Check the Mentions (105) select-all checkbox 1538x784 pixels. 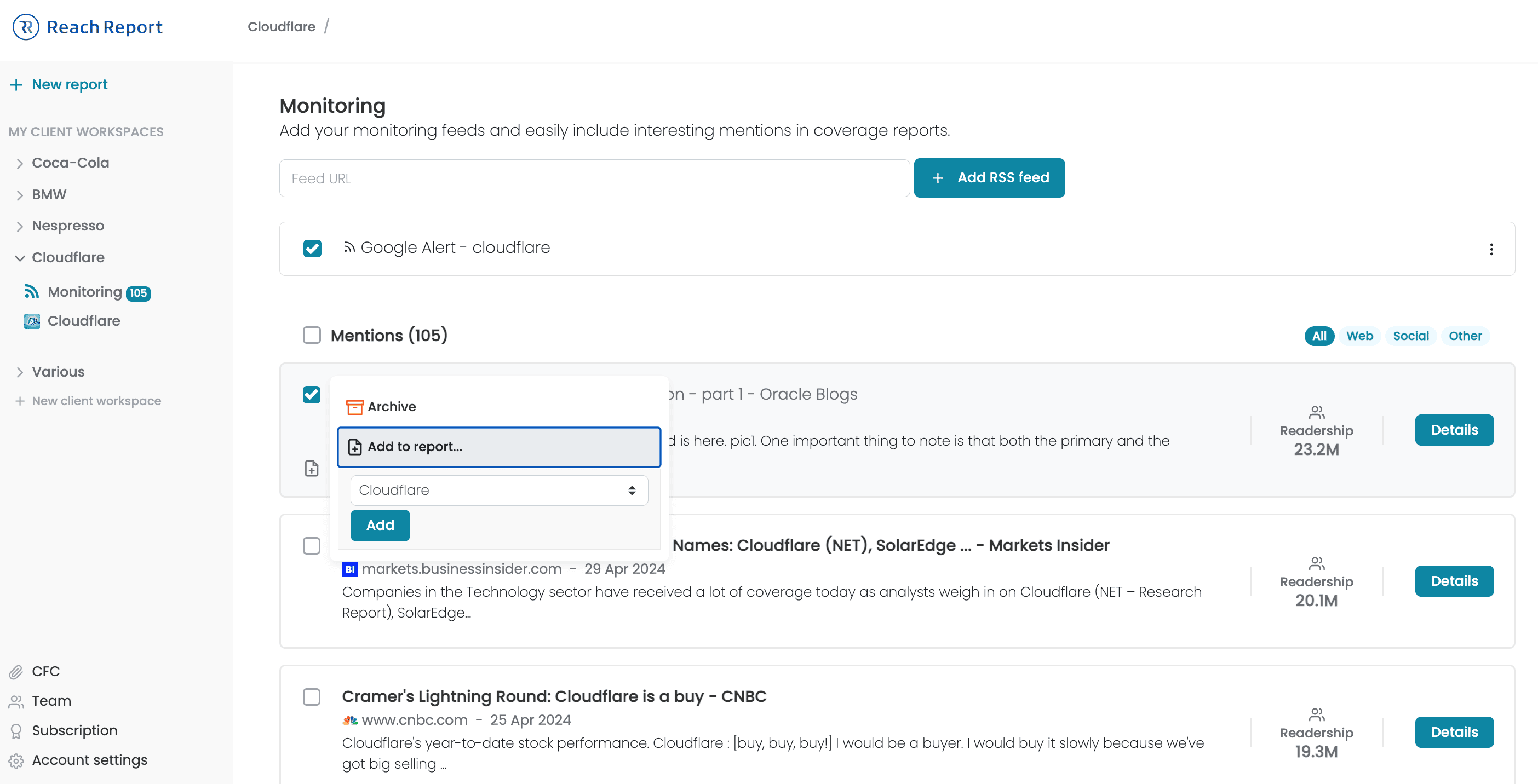(x=312, y=335)
